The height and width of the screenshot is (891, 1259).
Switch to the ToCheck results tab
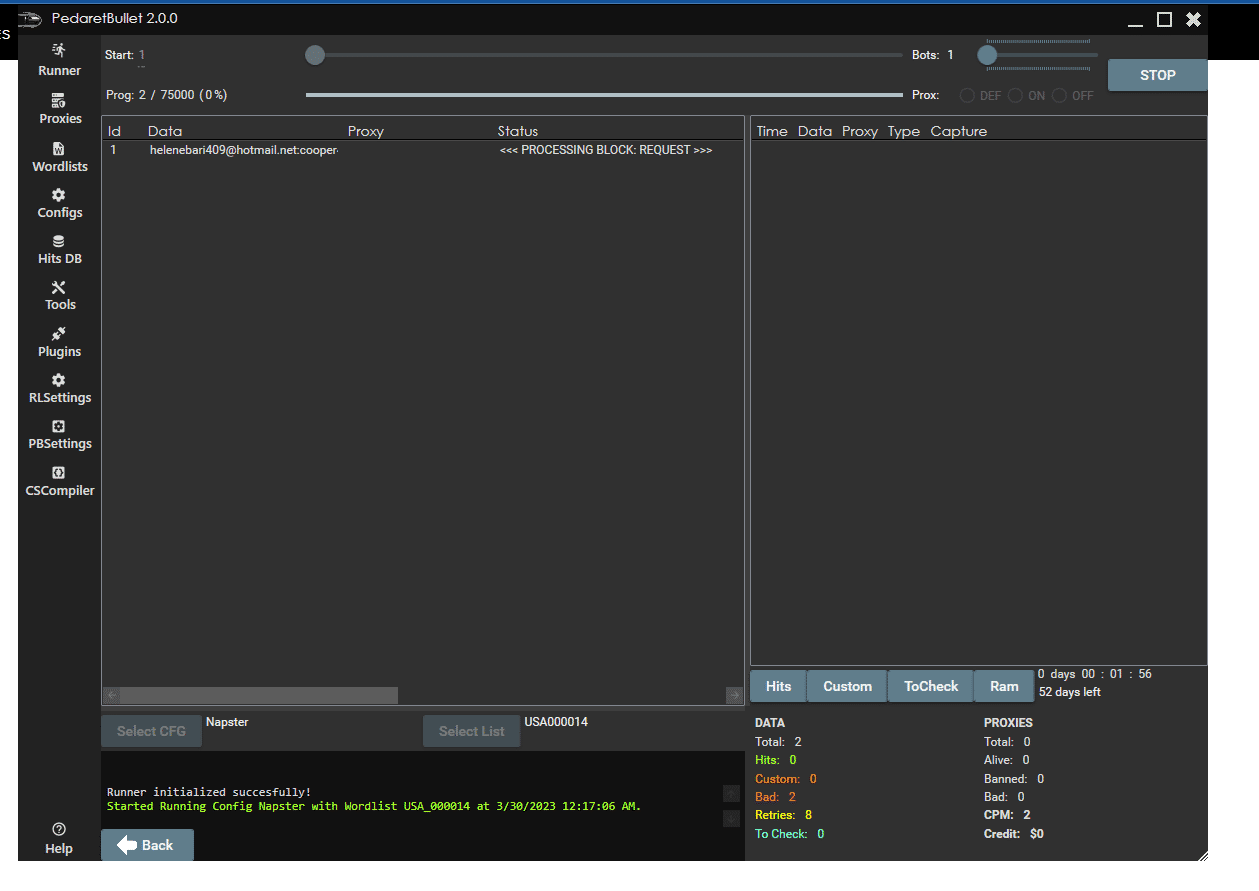point(930,686)
